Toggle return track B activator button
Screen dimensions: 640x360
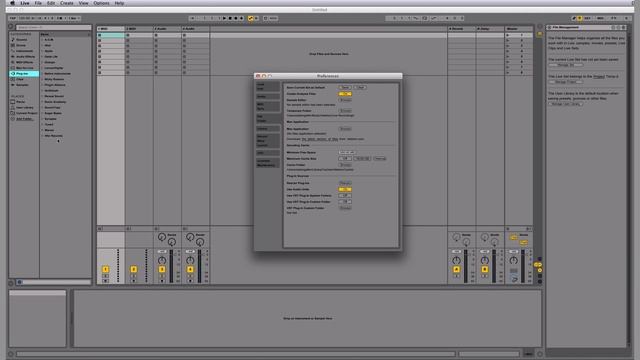click(484, 269)
